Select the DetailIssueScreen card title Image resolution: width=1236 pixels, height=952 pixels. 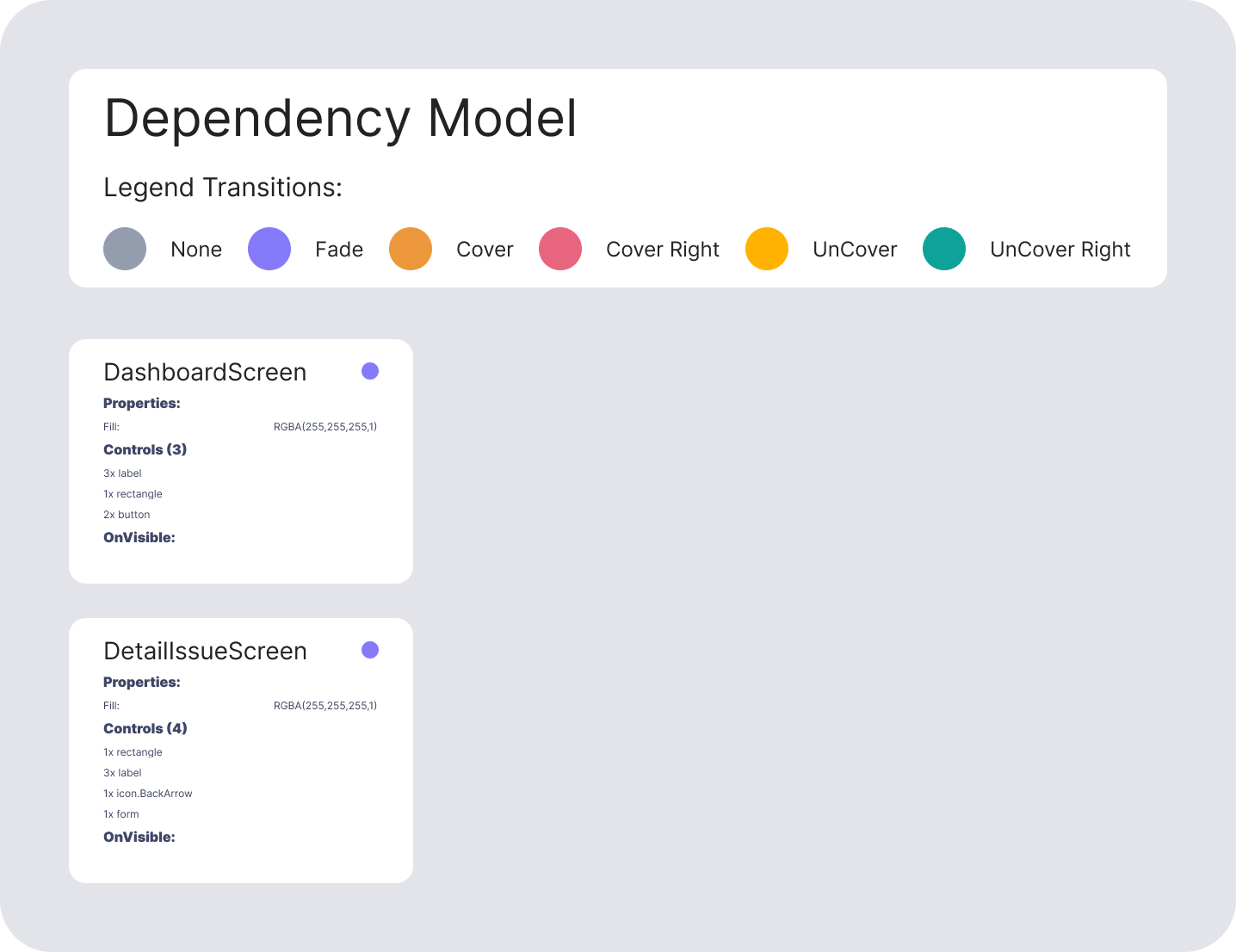pos(205,651)
